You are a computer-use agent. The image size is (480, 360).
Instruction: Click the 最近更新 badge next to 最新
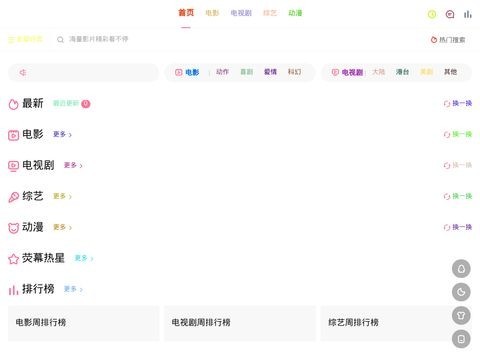72,104
